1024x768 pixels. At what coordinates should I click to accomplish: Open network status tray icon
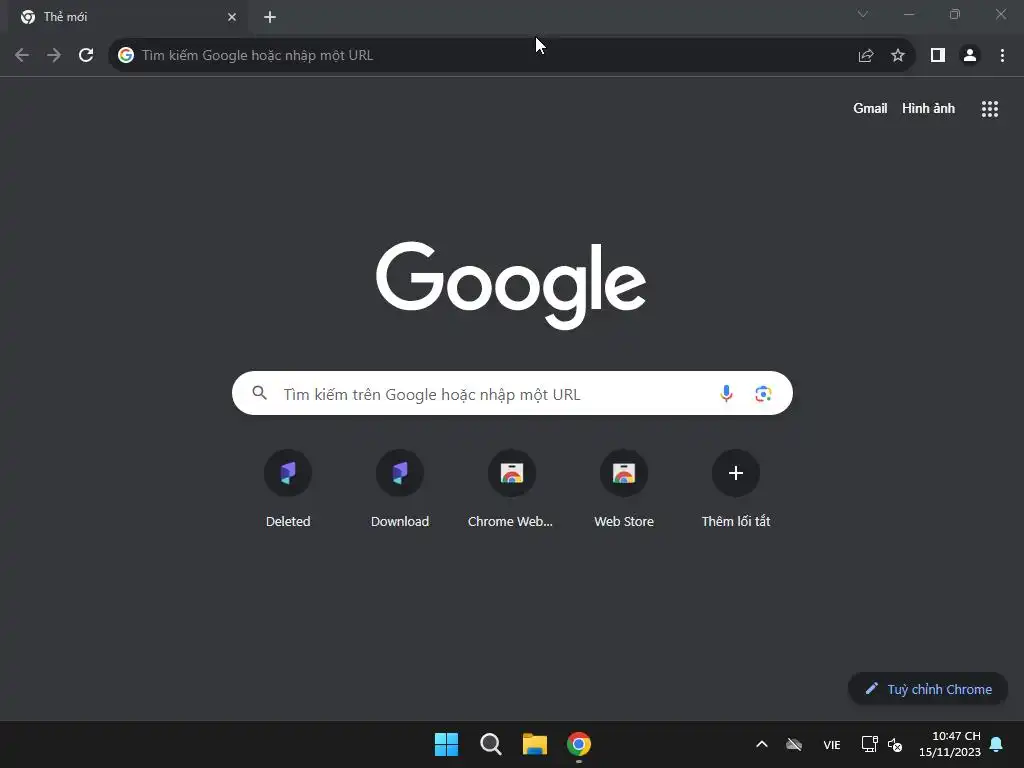[869, 744]
